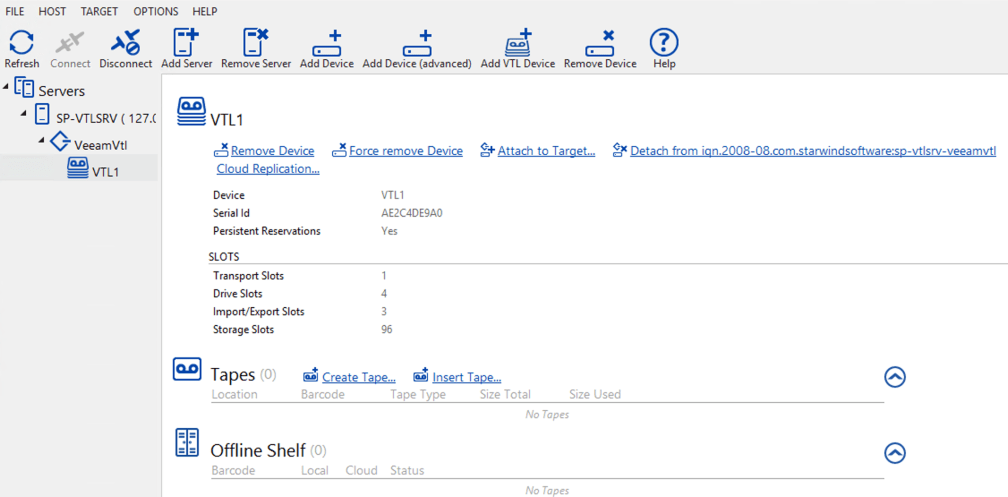Collapse the Offline Shelf section chevron
This screenshot has height=497, width=1008.
895,453
